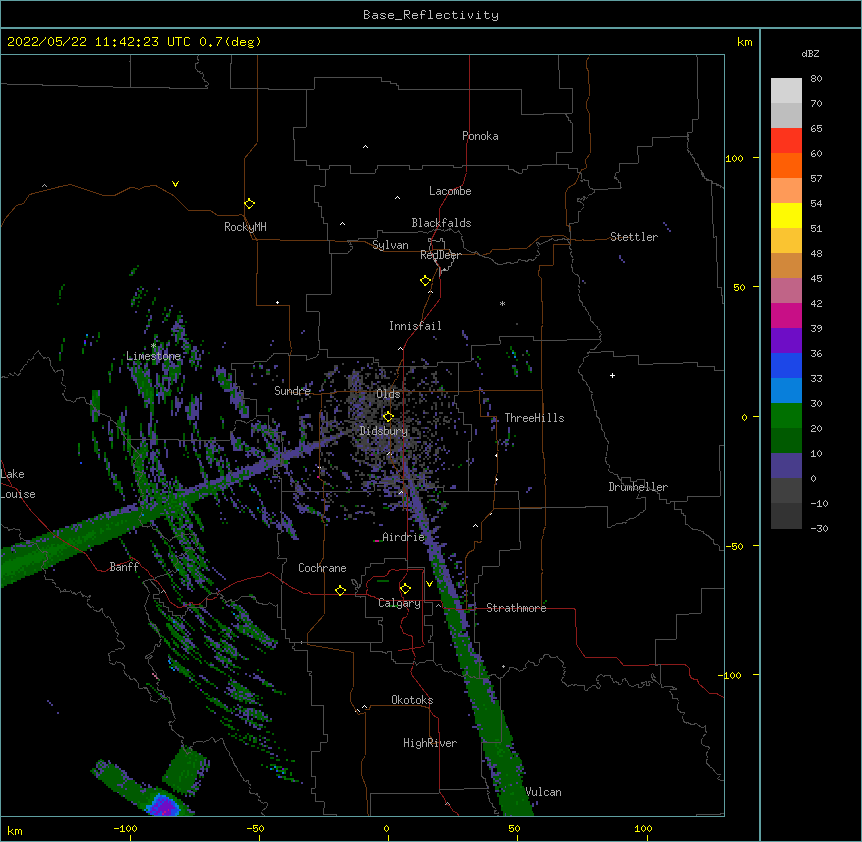The width and height of the screenshot is (862, 842).
Task: Click the Stettler city label
Action: point(634,237)
